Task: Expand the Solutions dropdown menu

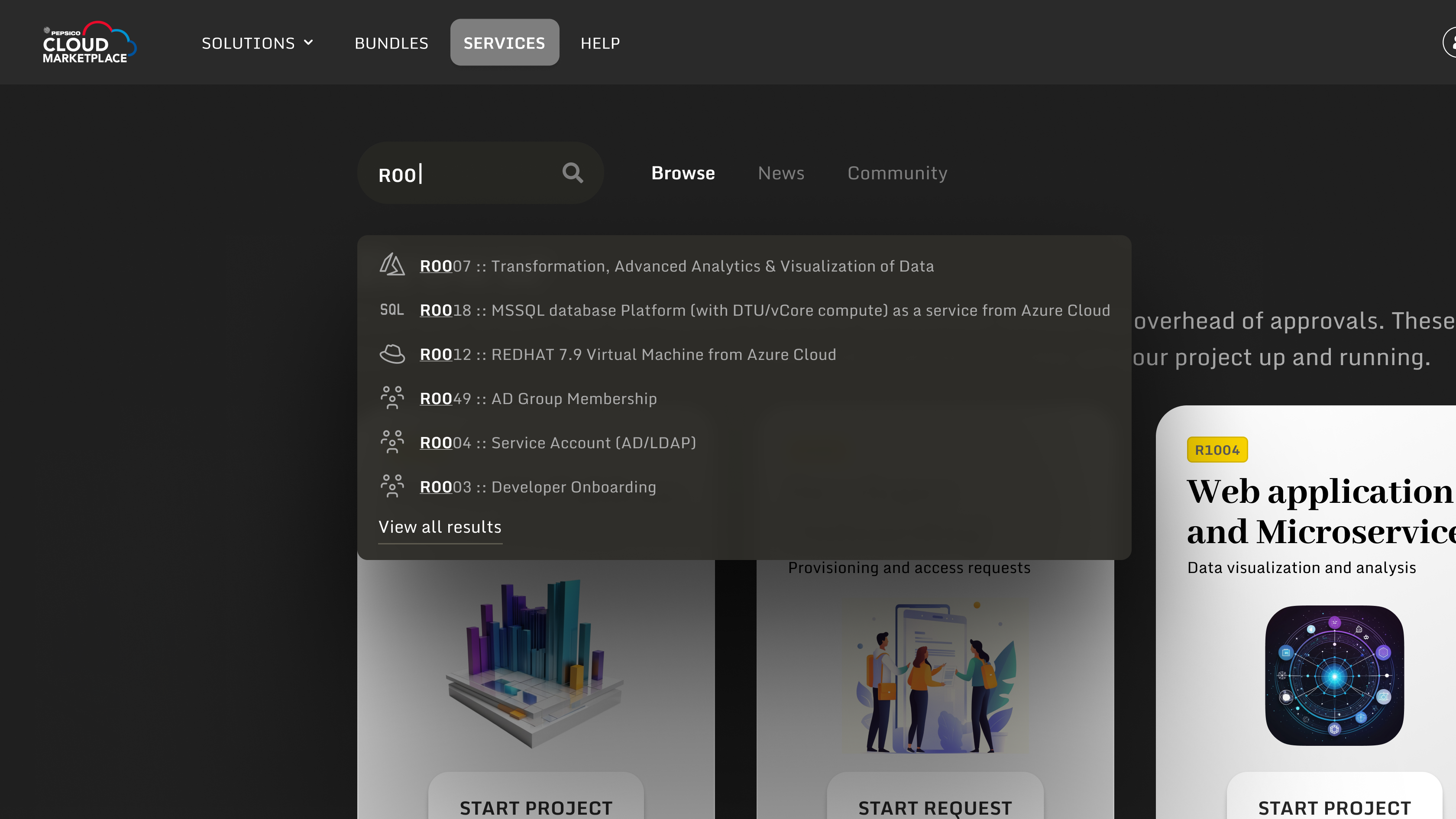Action: (257, 43)
